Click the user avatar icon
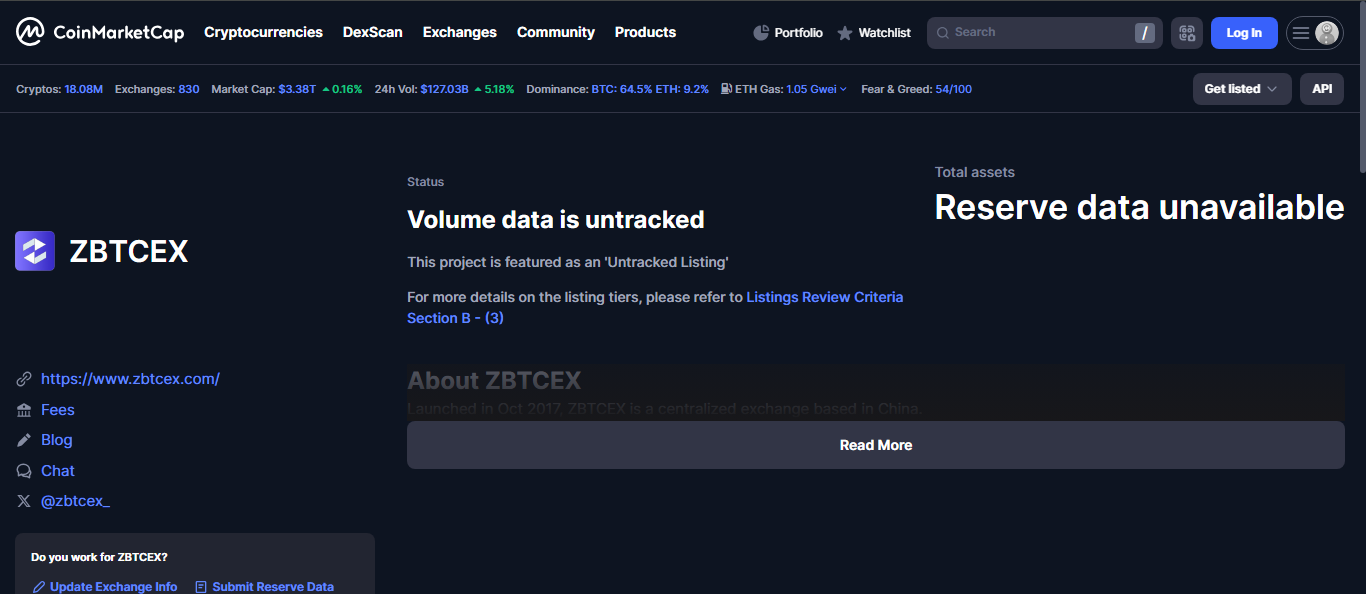This screenshot has width=1366, height=594. tap(1327, 33)
